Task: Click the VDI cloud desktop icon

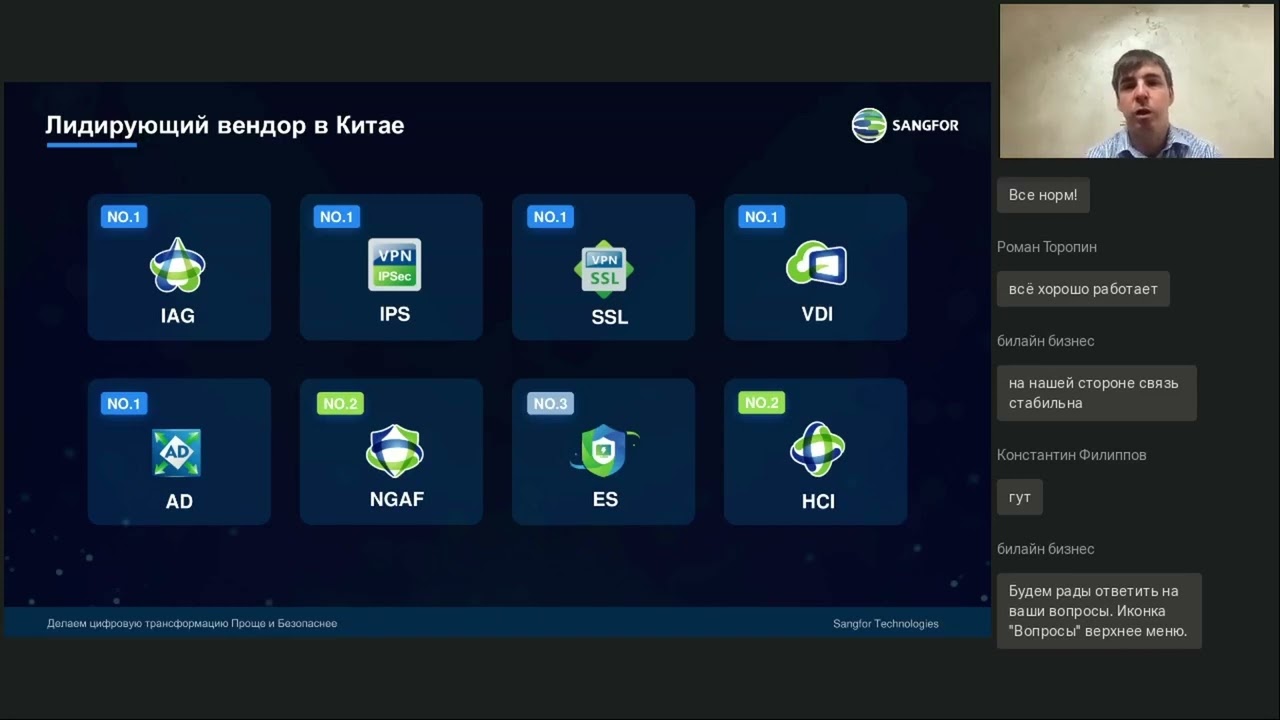Action: [817, 264]
